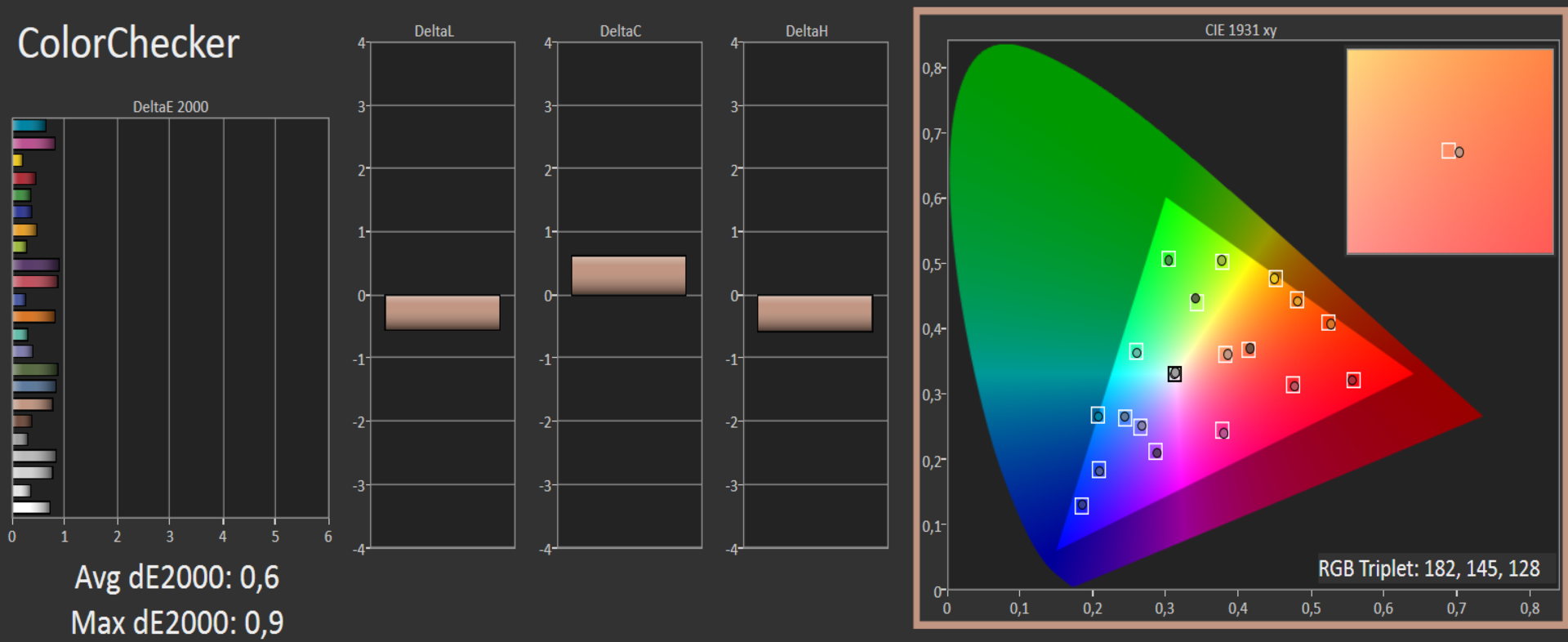Image resolution: width=1568 pixels, height=642 pixels.
Task: Click the RGB Triplet: 182, 145, 128 label
Action: (x=1429, y=568)
